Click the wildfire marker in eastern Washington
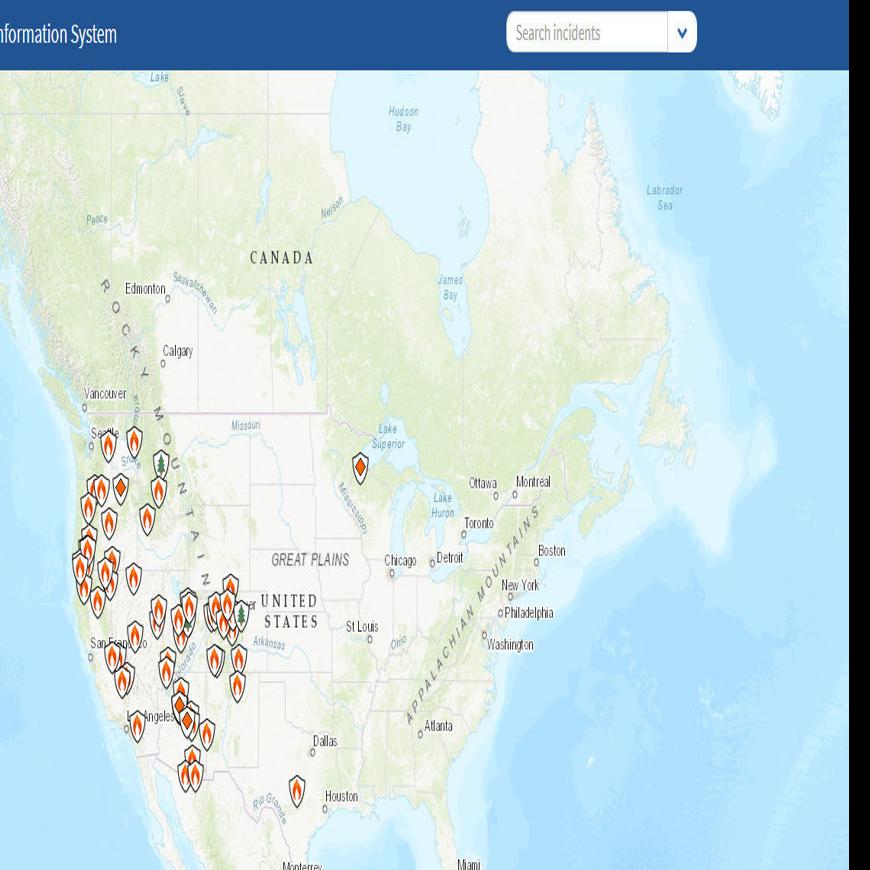The width and height of the screenshot is (870, 870). pyautogui.click(x=134, y=440)
